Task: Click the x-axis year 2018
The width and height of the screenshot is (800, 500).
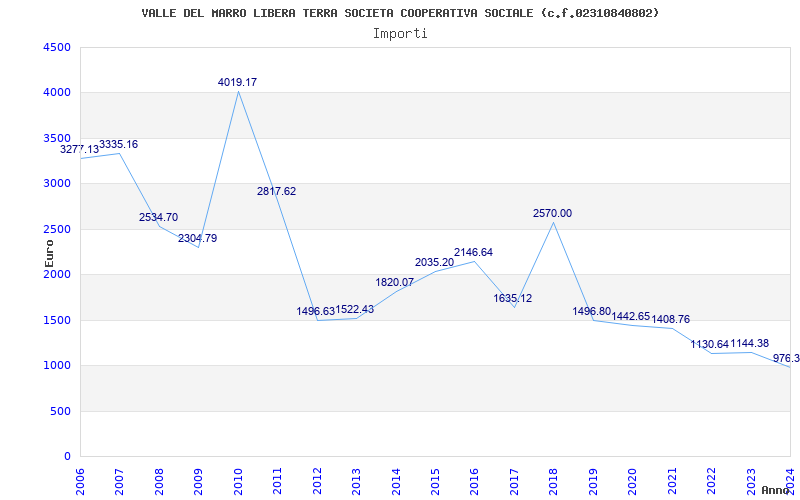Action: (553, 482)
